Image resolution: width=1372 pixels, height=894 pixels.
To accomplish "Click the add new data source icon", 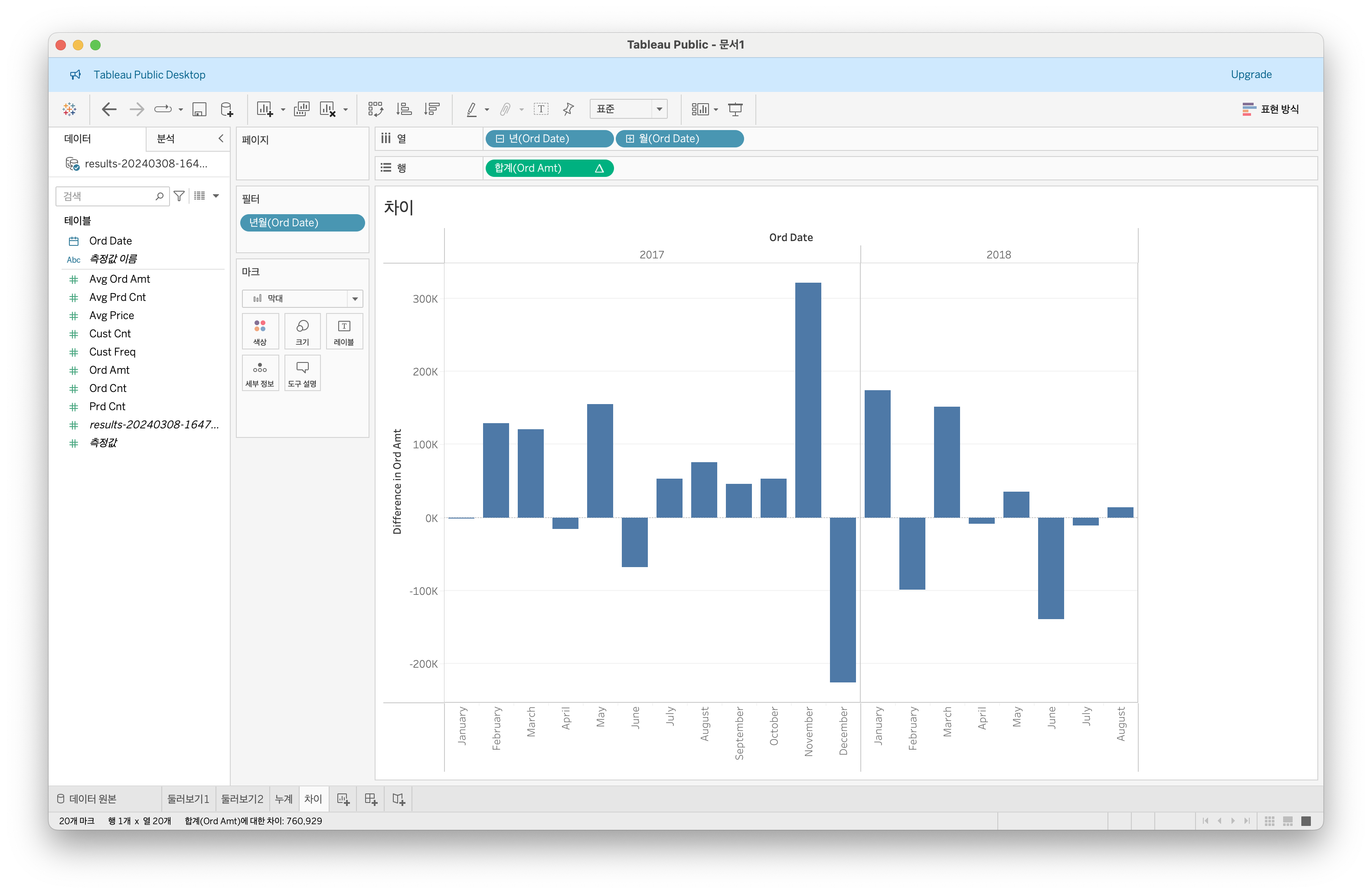I will (227, 109).
